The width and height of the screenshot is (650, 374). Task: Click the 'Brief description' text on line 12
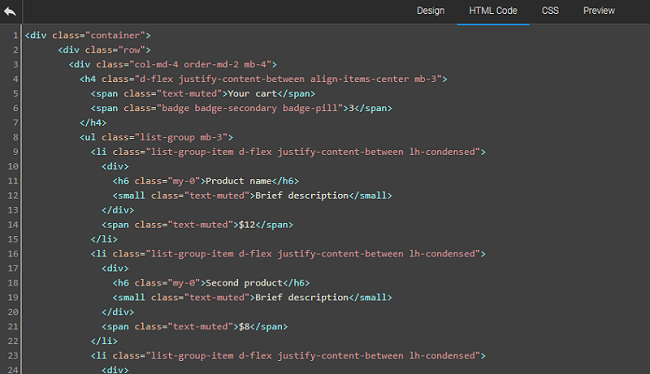tap(302, 196)
